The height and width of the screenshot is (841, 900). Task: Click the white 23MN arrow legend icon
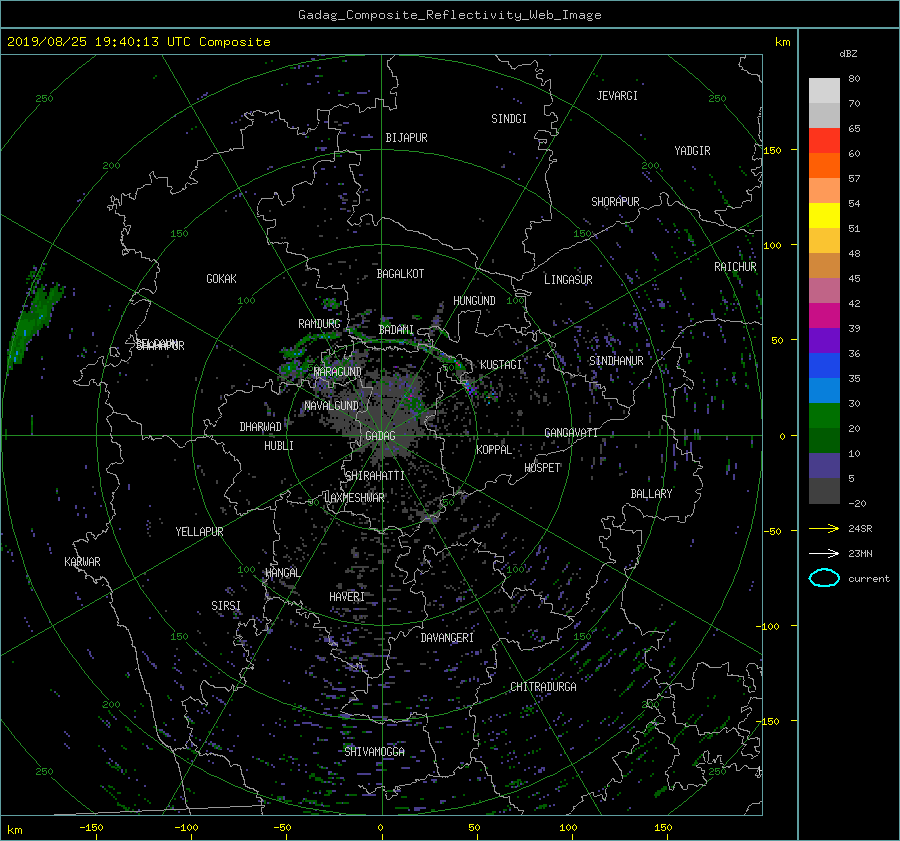(824, 553)
